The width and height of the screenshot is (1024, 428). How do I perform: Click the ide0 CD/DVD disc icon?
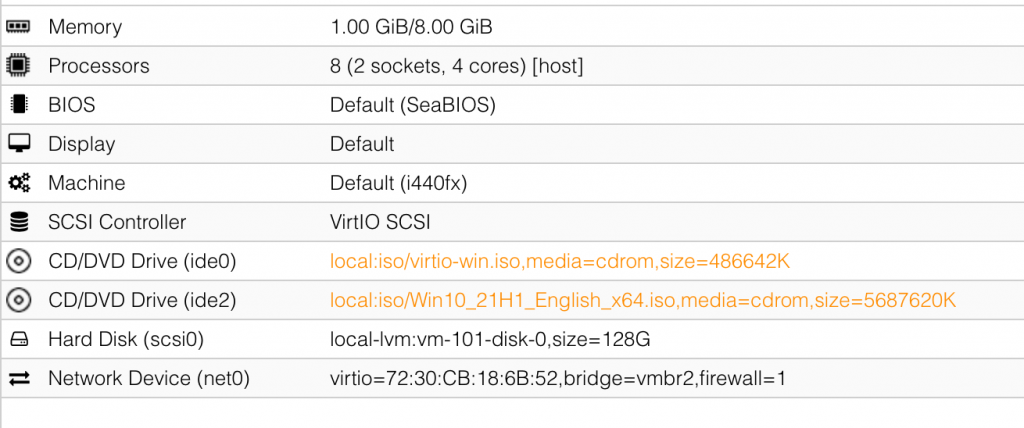(18, 262)
